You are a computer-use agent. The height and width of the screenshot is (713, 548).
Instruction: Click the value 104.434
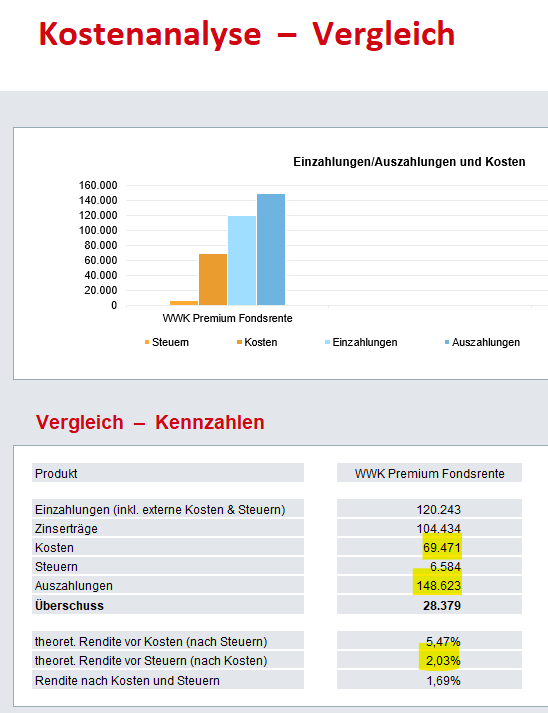click(x=438, y=529)
